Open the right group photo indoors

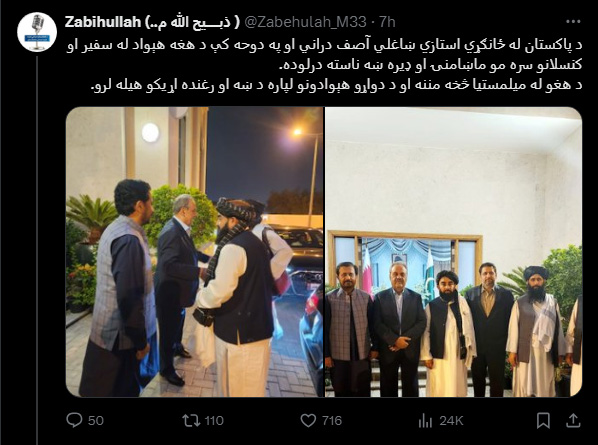pos(453,252)
